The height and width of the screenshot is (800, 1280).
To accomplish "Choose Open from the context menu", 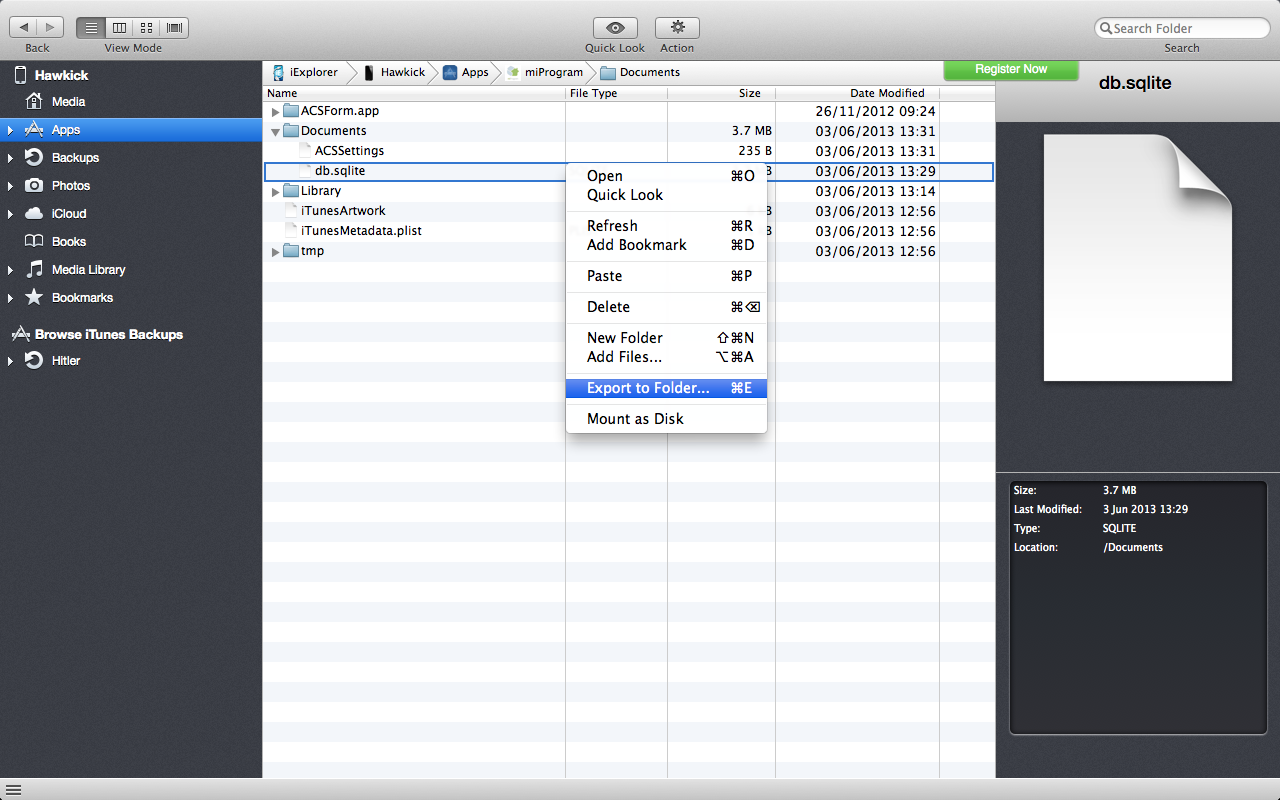I will click(x=666, y=176).
